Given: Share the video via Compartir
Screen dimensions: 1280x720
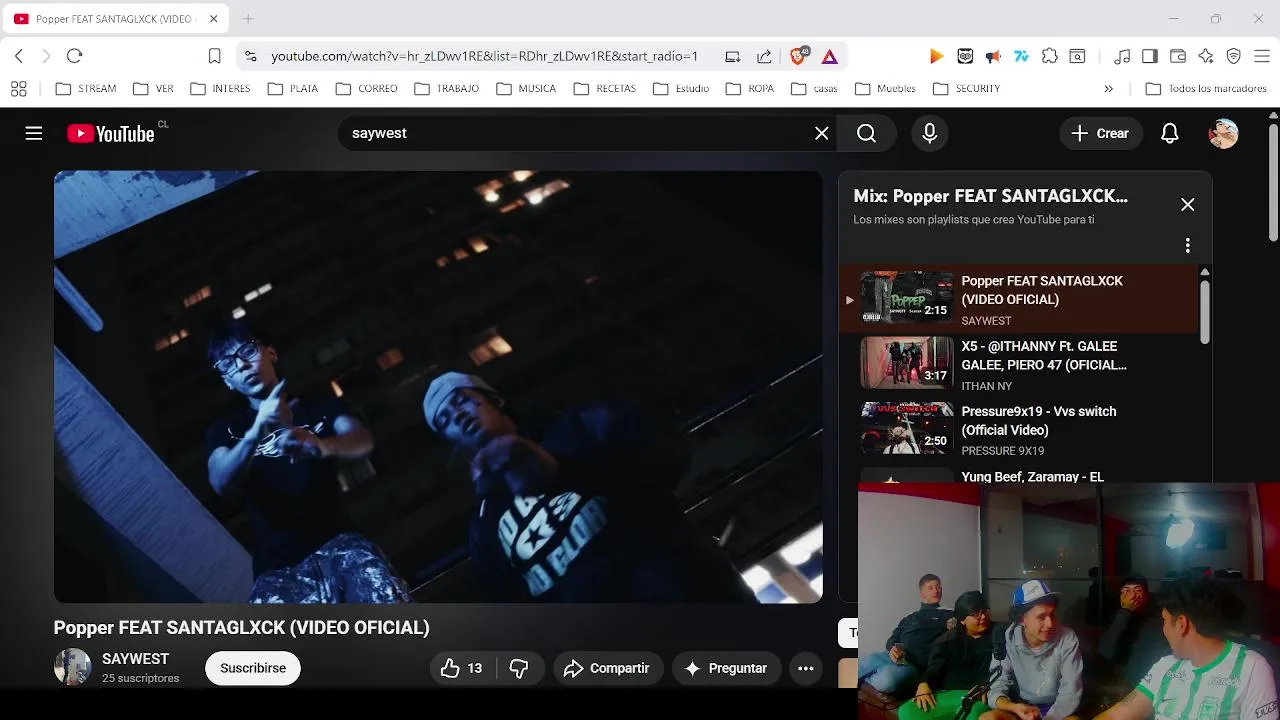Looking at the screenshot, I should (x=606, y=668).
